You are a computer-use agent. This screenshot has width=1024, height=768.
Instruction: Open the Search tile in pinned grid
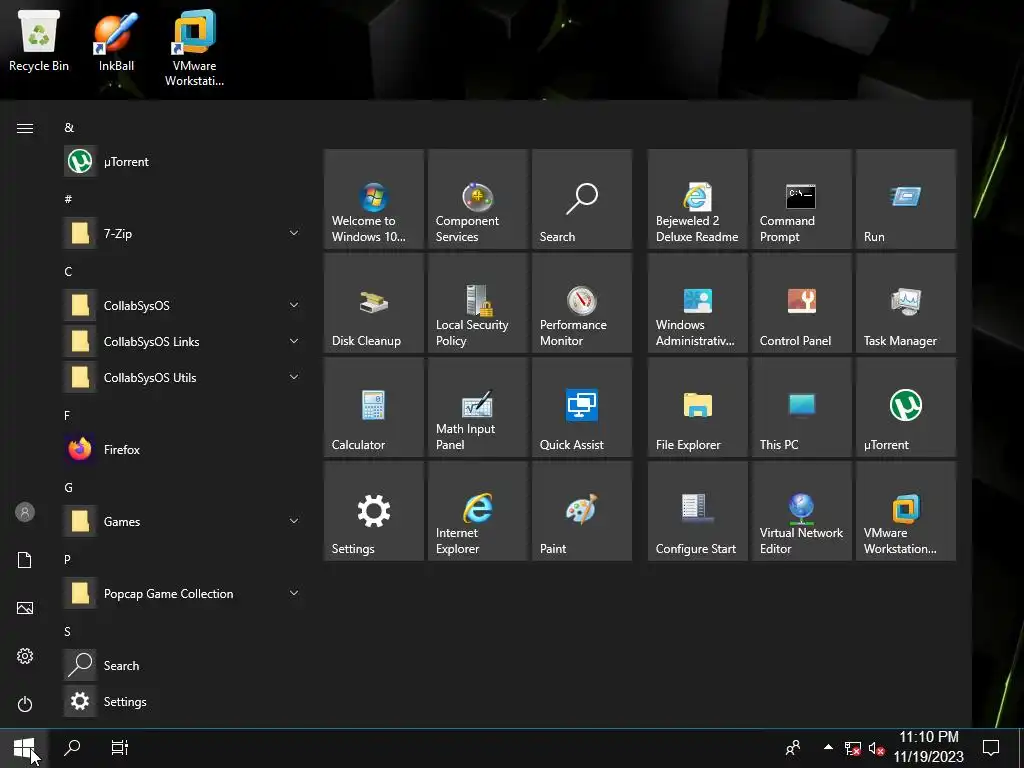(582, 199)
